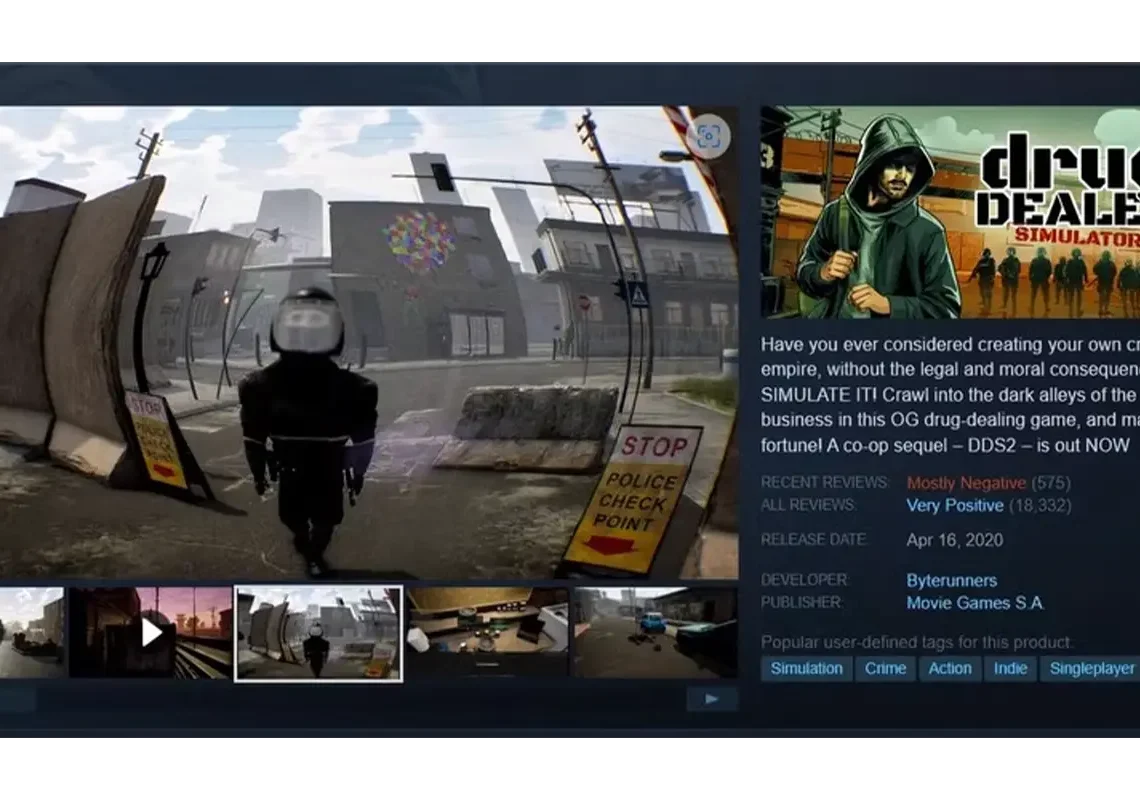Open the drug lab table thumbnail

point(487,633)
